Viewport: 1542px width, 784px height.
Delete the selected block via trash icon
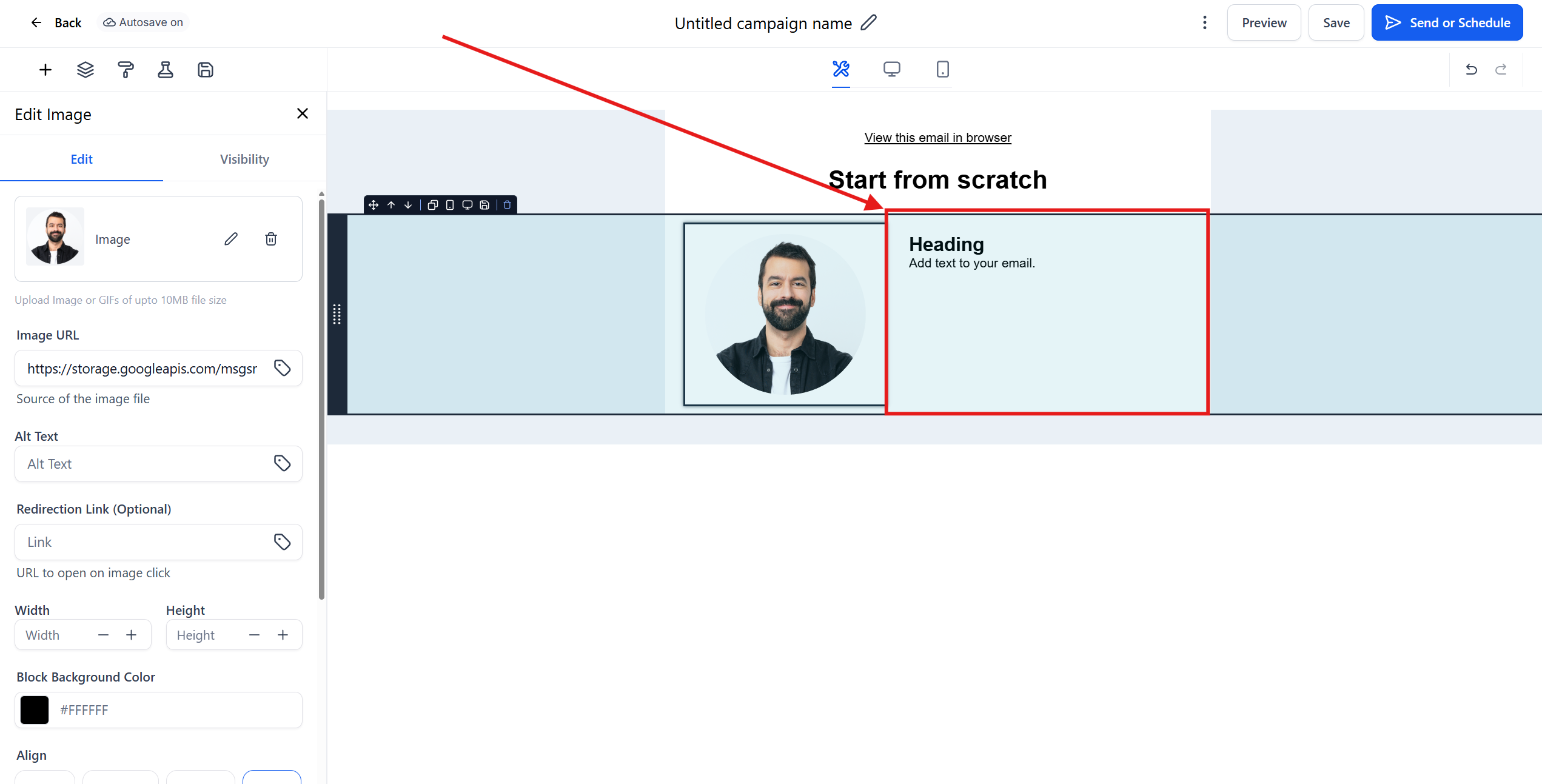508,205
